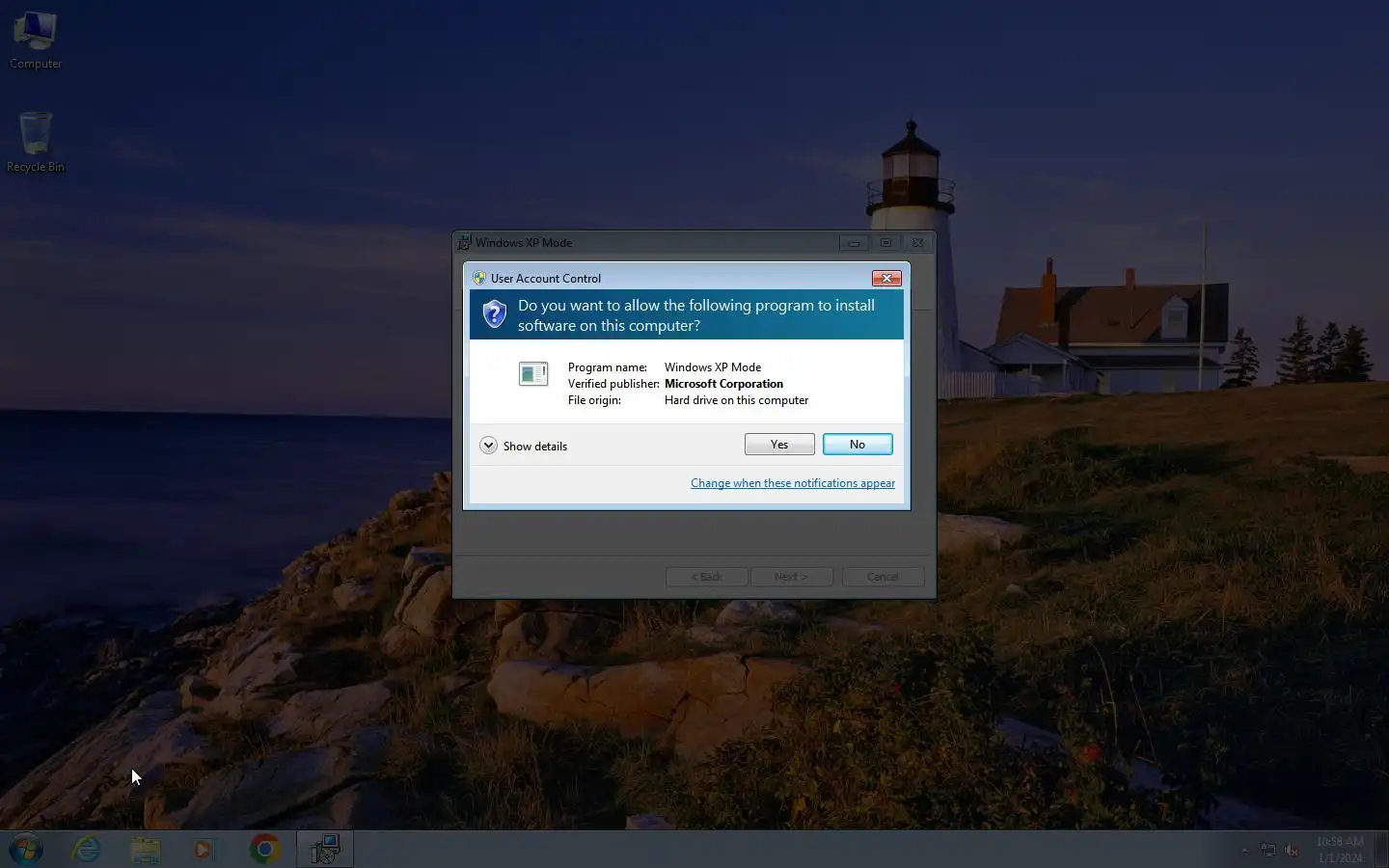Open the Recycle Bin desktop icon

(x=36, y=142)
